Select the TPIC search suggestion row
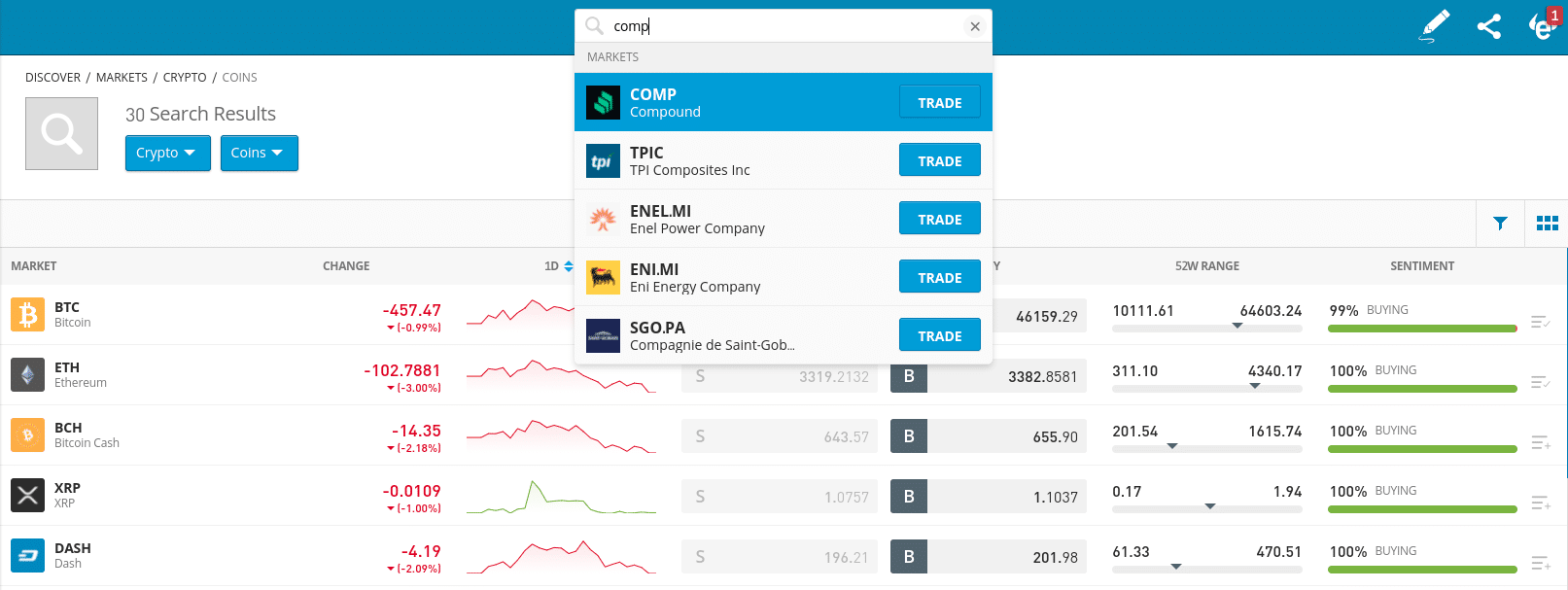The image size is (1568, 590). (x=784, y=160)
